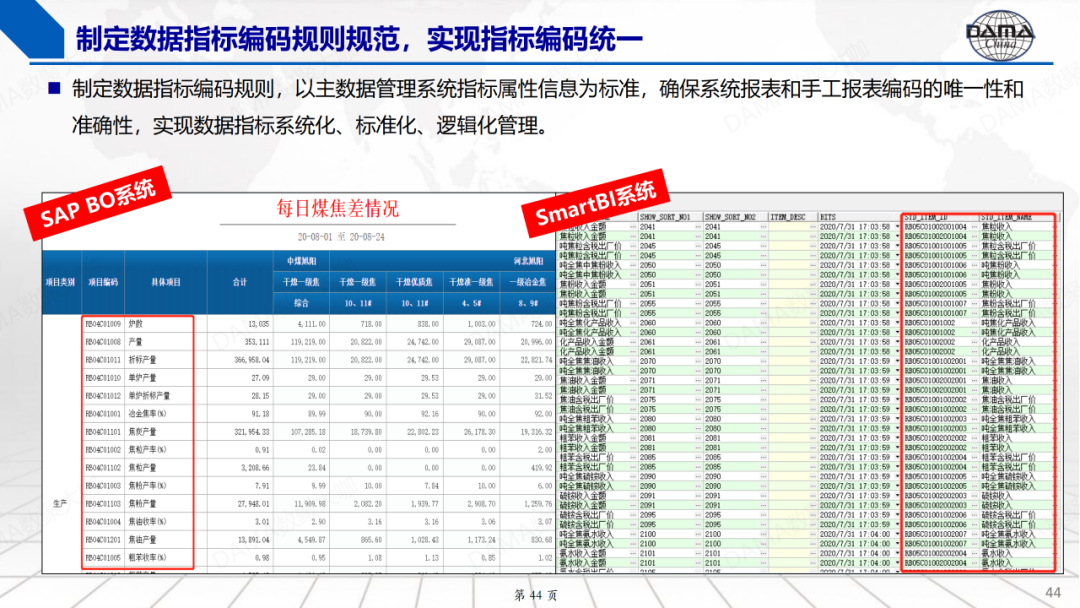Viewport: 1080px width, 608px height.
Task: Select code cell RB04C01001
Action: [103, 414]
